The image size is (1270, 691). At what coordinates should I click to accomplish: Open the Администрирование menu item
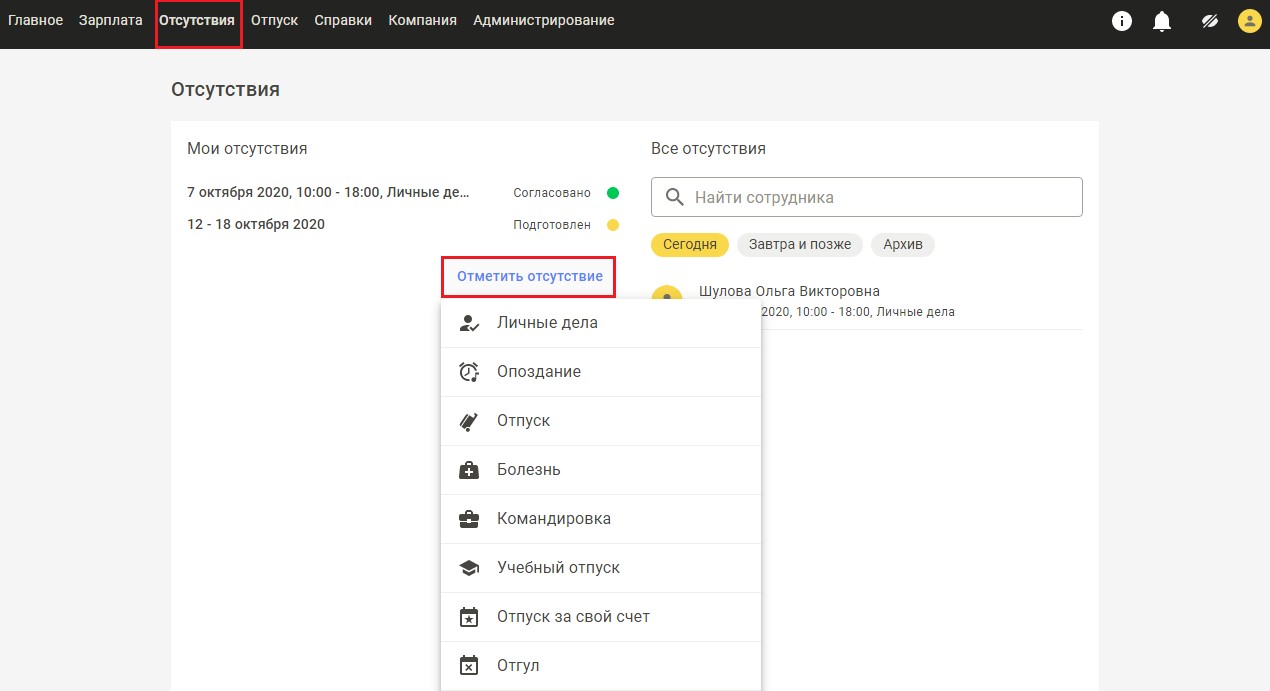tap(544, 20)
